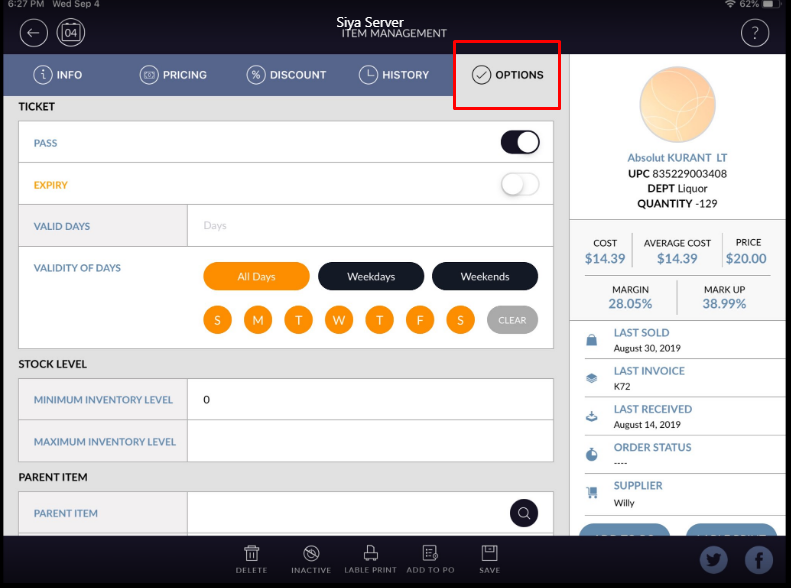Click the Minimum Inventory Level field
The image size is (791, 588).
coord(370,399)
